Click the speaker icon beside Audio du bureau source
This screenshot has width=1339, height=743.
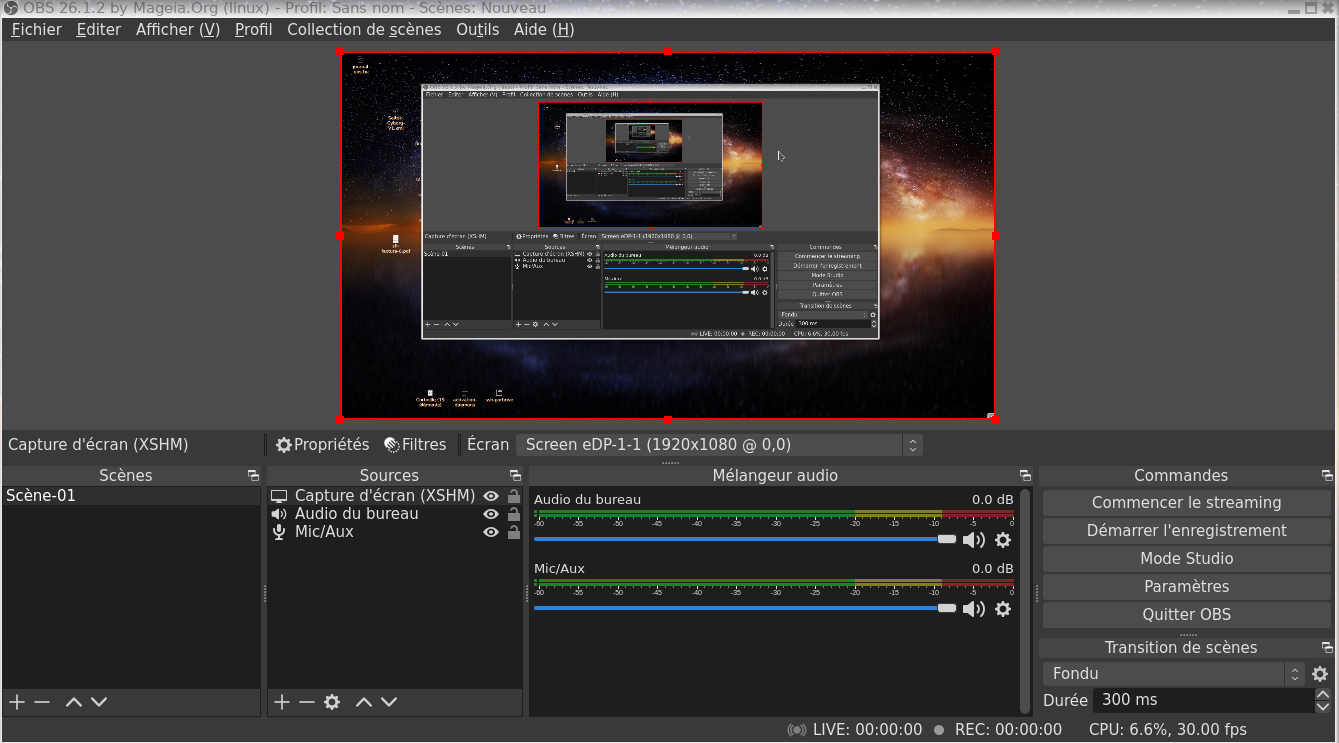point(279,514)
